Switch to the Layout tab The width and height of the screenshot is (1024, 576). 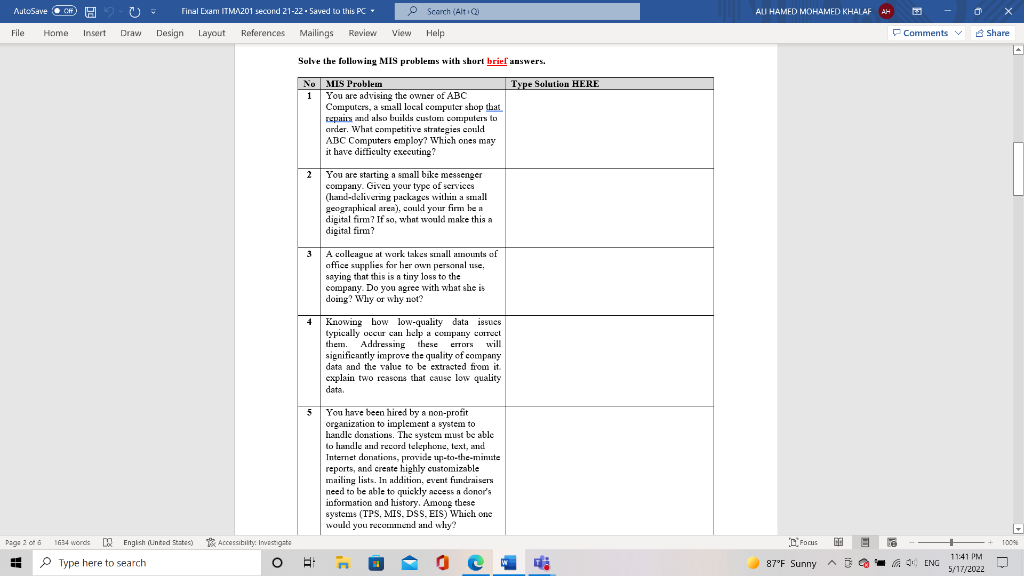coord(212,33)
